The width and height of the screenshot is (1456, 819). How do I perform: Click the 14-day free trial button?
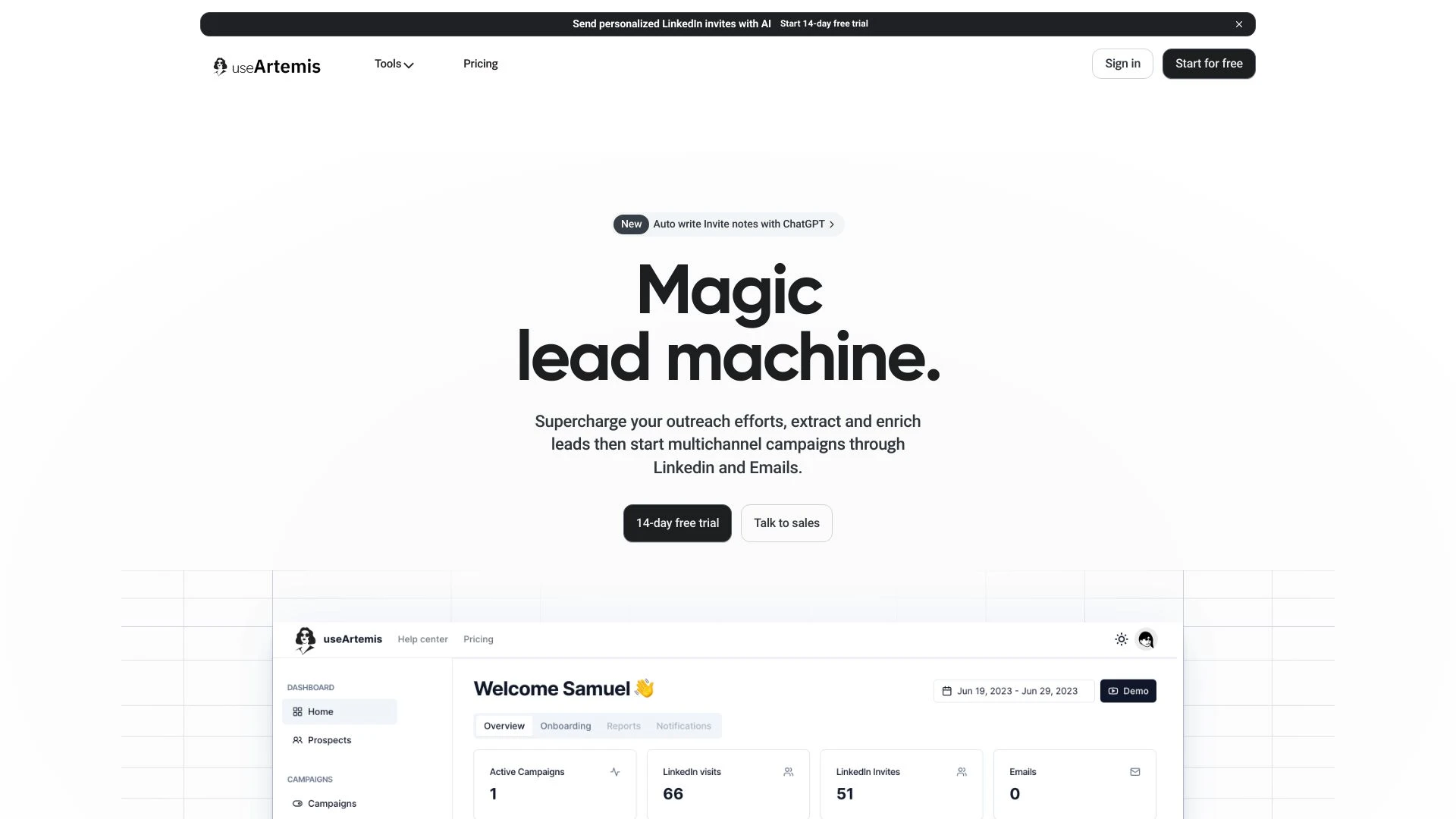[x=677, y=523]
